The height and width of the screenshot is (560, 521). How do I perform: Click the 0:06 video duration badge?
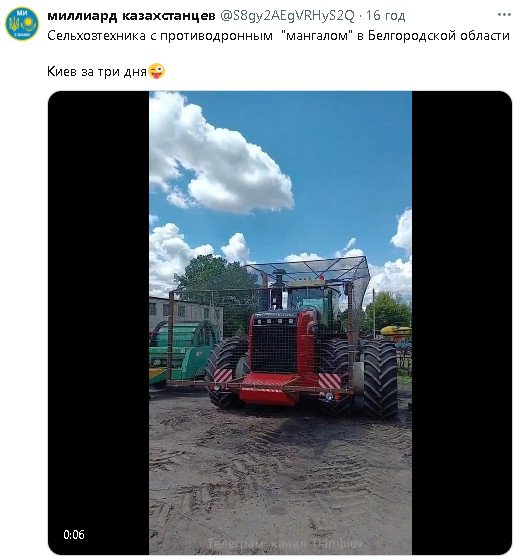pyautogui.click(x=74, y=534)
